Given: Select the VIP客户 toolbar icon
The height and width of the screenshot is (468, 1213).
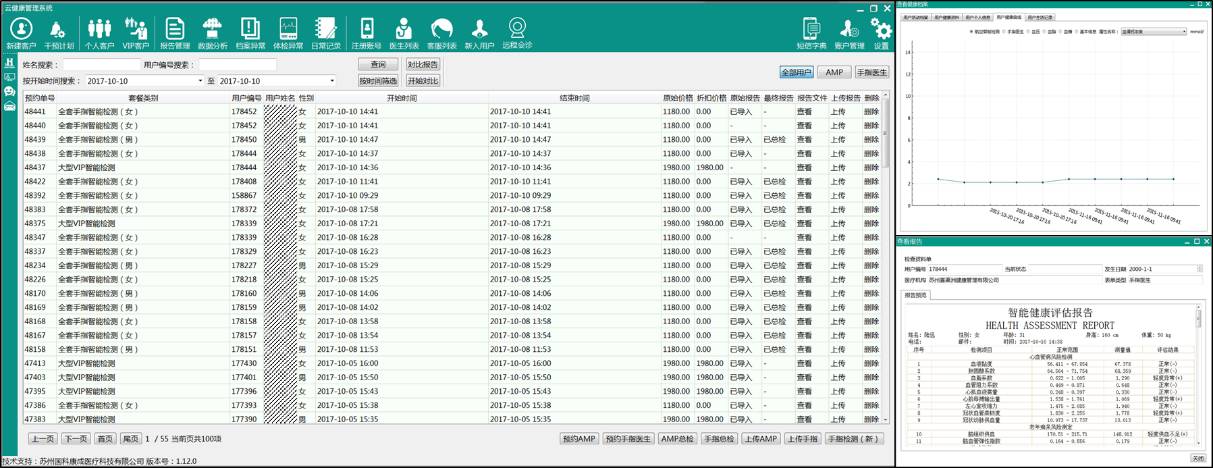Looking at the screenshot, I should pos(138,33).
